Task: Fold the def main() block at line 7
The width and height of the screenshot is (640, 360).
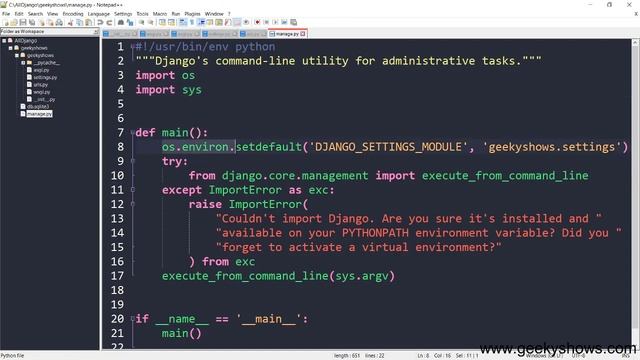Action: (133, 133)
